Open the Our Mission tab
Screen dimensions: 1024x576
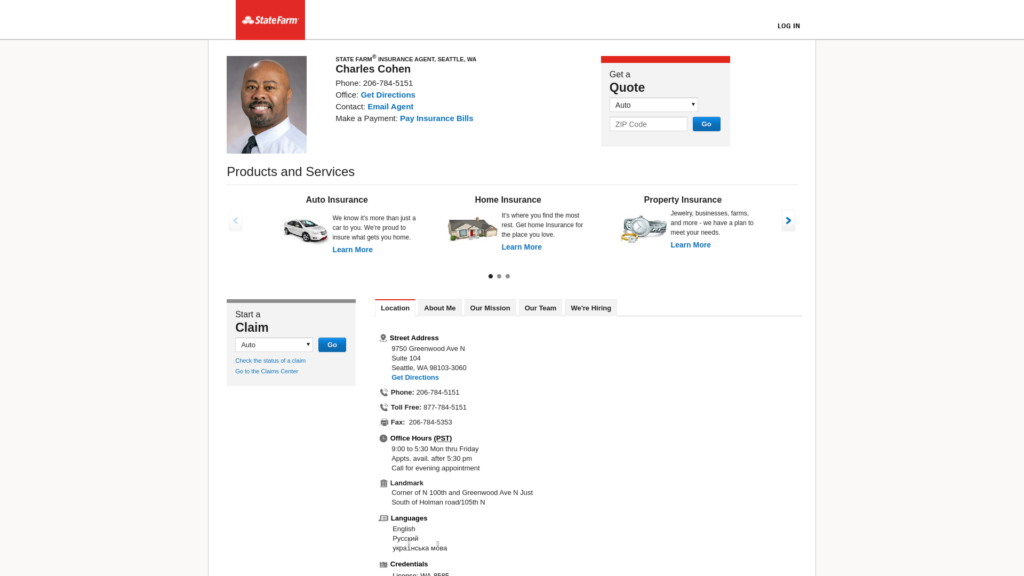pos(490,308)
